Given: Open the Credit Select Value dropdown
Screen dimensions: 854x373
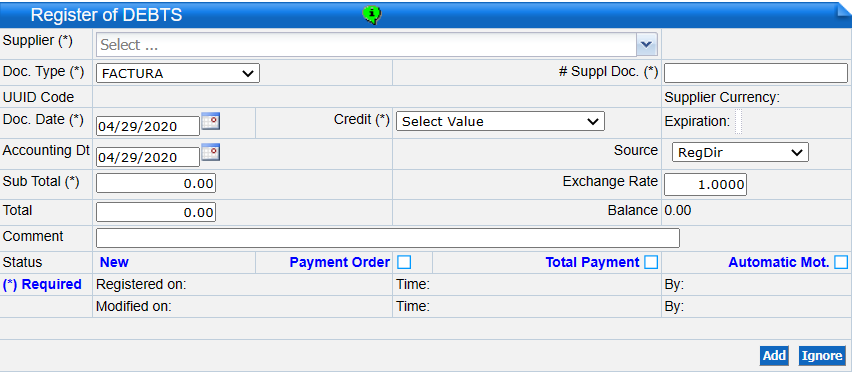Looking at the screenshot, I should tap(500, 121).
